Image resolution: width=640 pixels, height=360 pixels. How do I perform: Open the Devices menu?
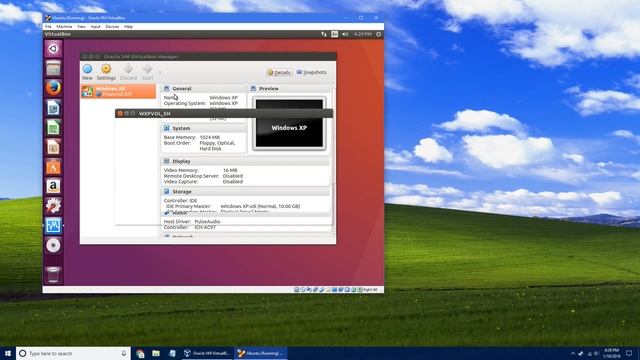tap(112, 27)
